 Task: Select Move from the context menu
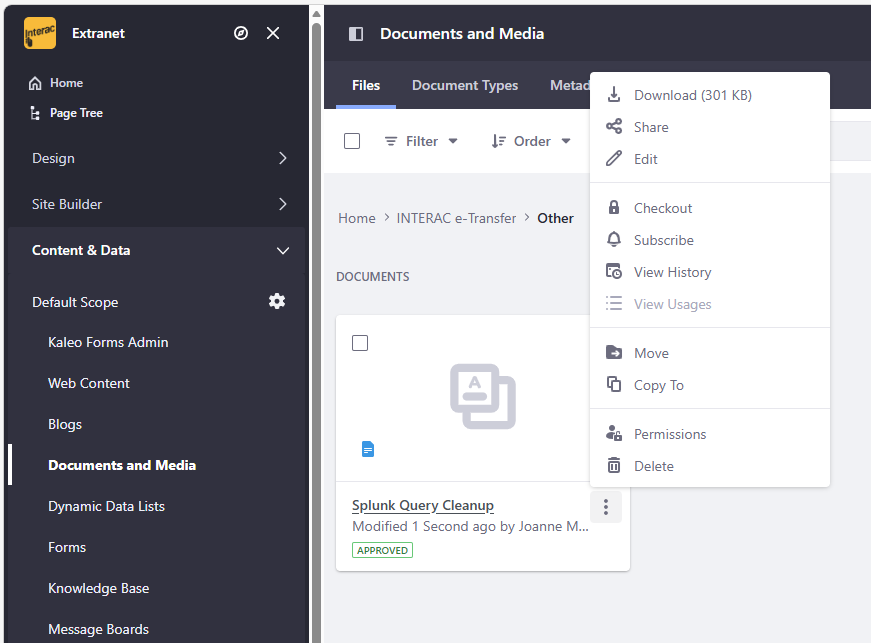(x=710, y=353)
